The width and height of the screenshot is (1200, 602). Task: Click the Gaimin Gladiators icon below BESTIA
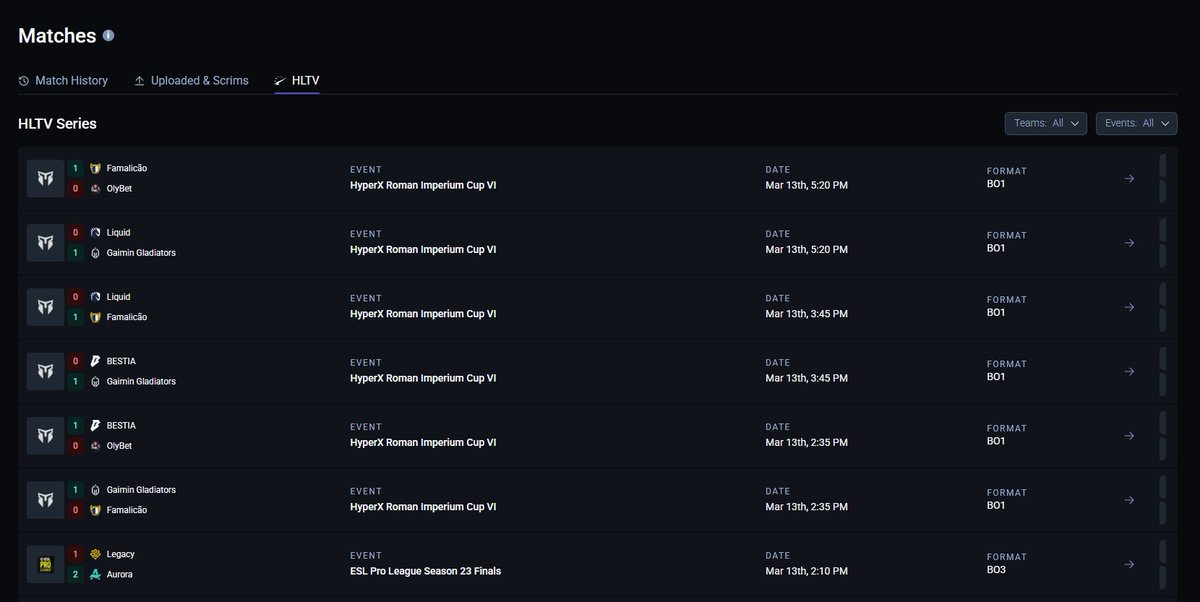coord(95,381)
